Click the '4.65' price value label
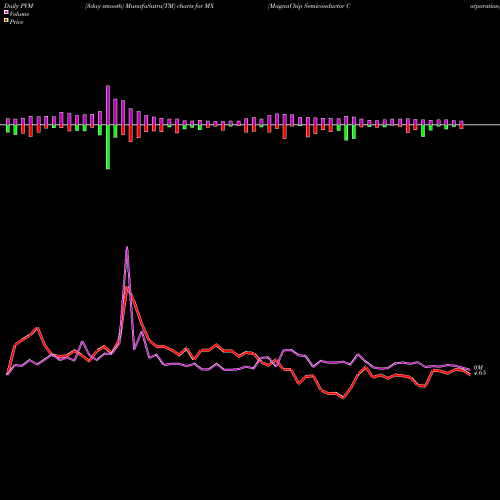The width and height of the screenshot is (500, 500). click(480, 373)
